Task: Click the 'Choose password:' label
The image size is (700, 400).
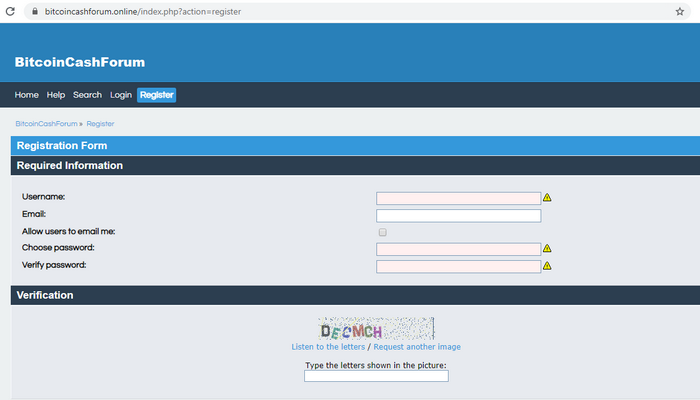Action: 58,248
